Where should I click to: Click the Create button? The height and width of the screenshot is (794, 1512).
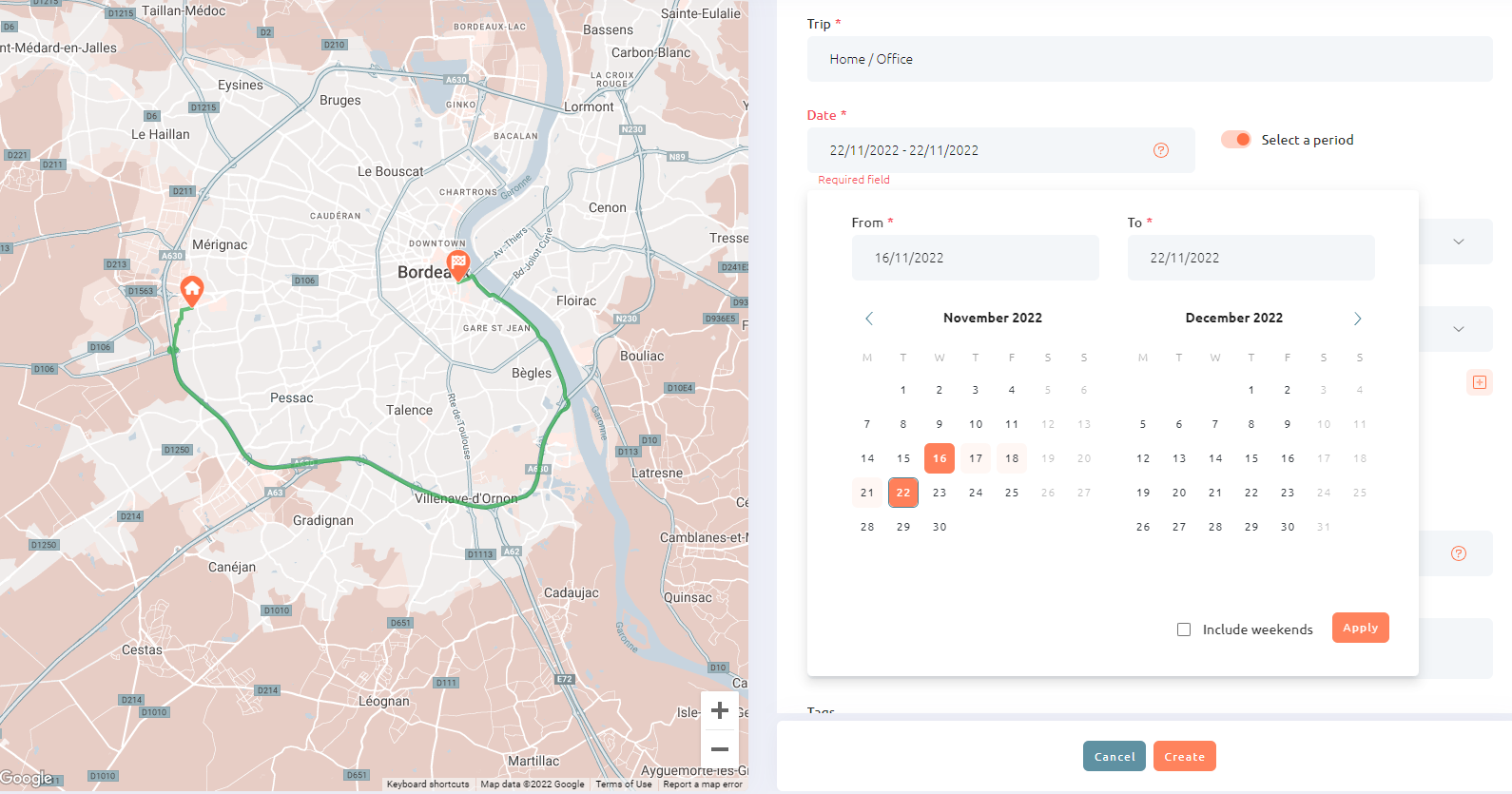tap(1185, 756)
